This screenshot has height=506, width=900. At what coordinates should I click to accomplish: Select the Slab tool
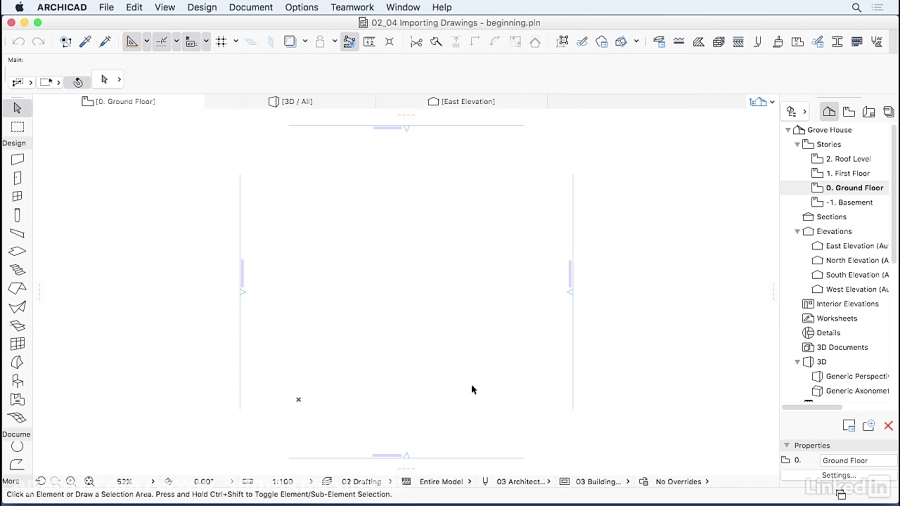pos(17,251)
